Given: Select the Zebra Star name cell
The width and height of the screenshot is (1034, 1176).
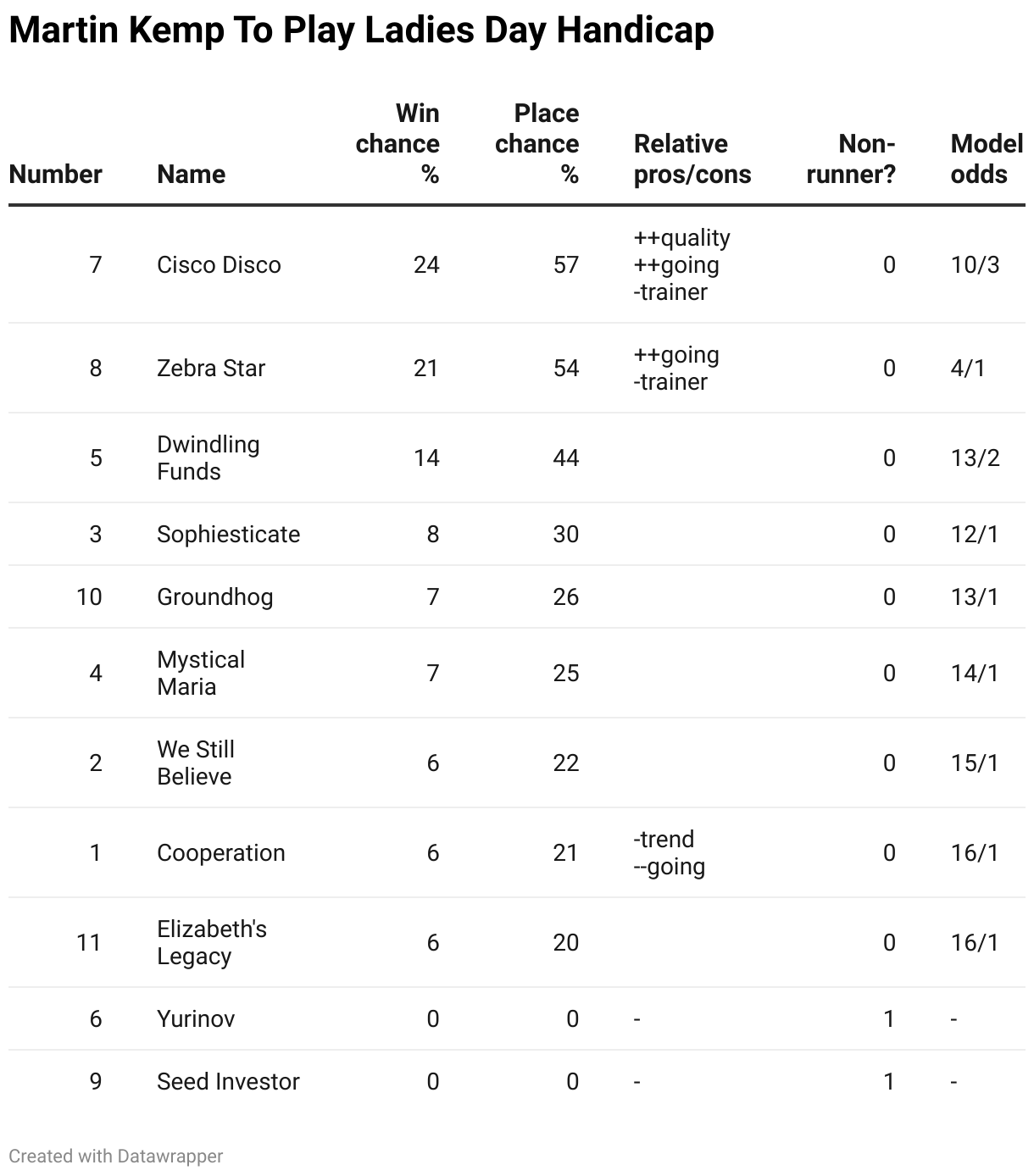Looking at the screenshot, I should pos(211,369).
